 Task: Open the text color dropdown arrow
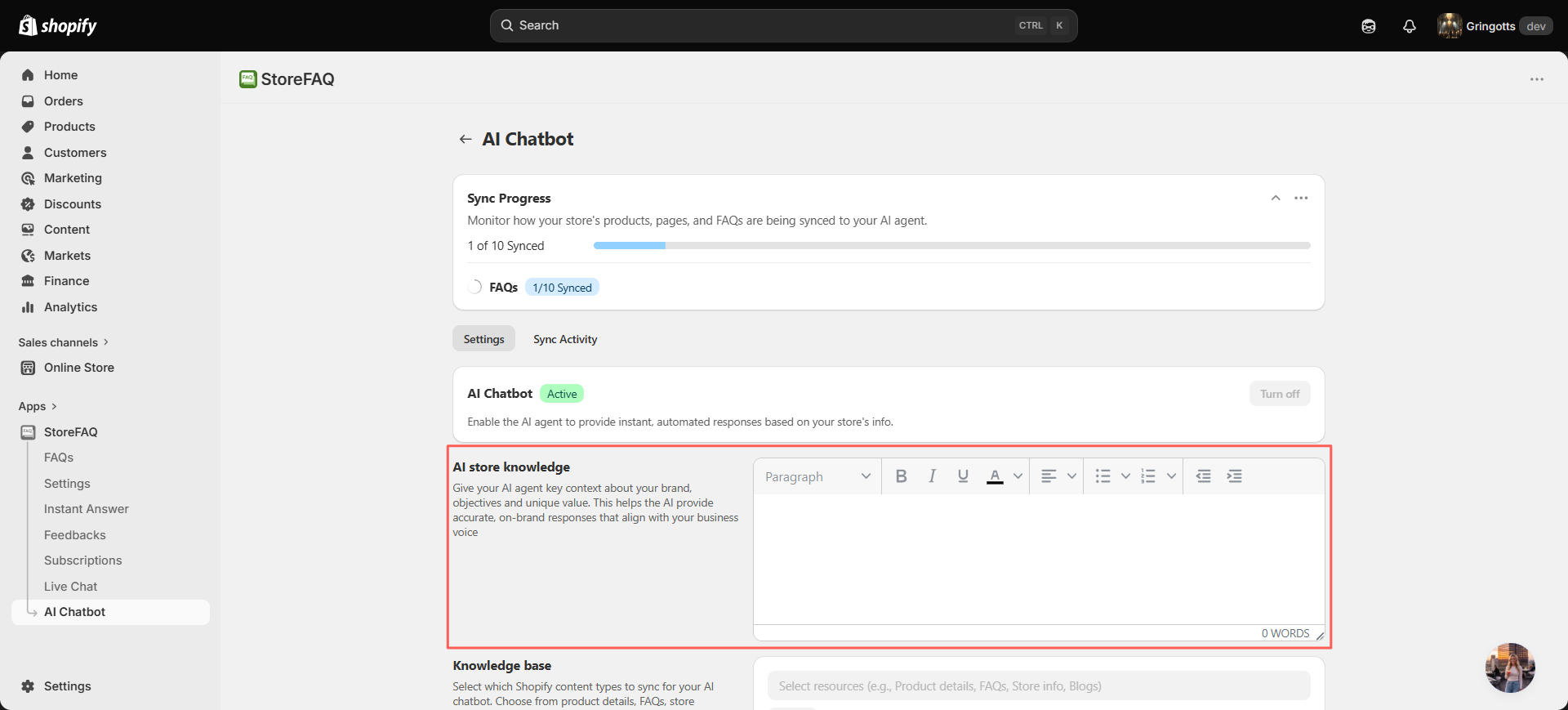tap(1018, 476)
